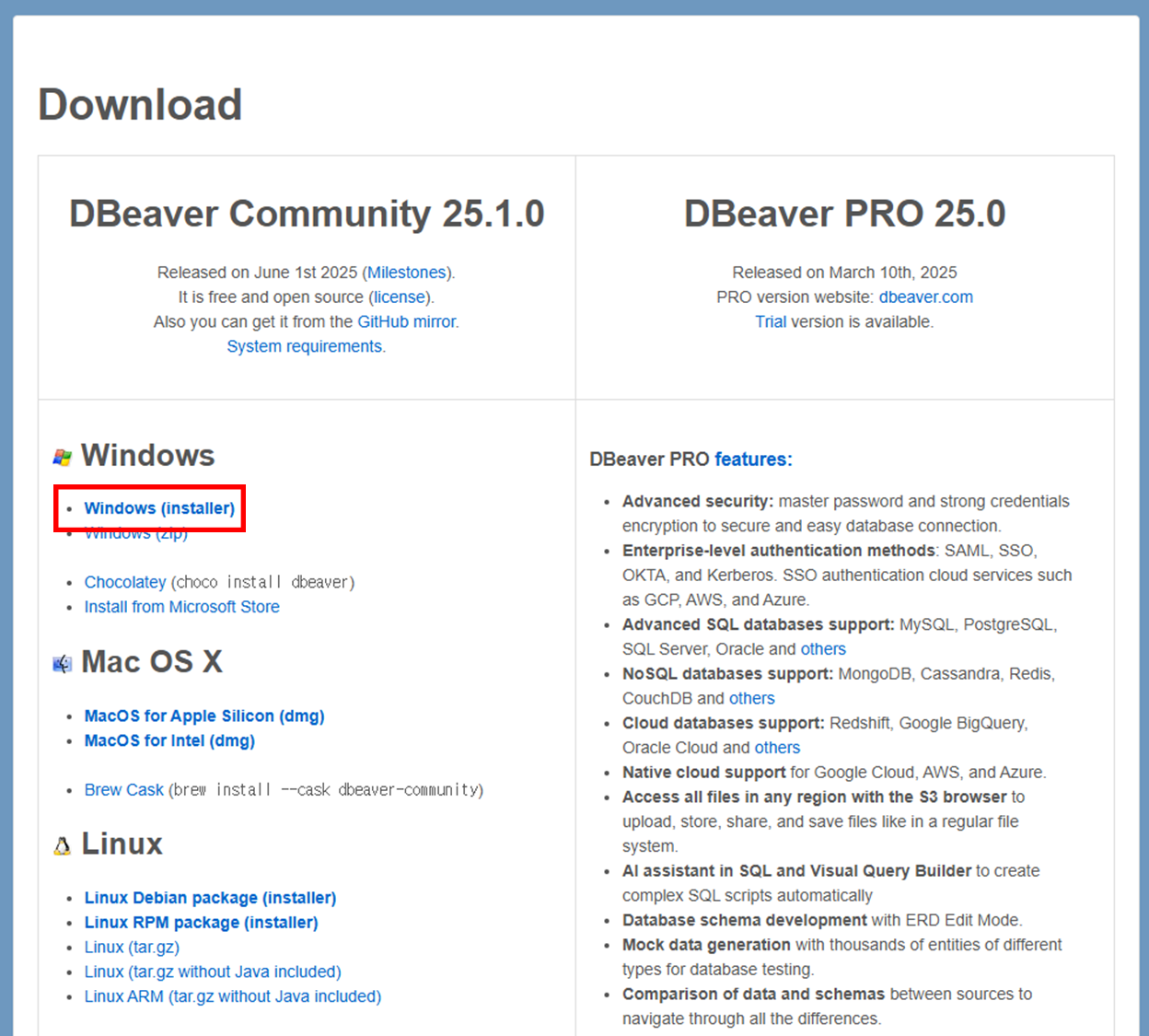The width and height of the screenshot is (1149, 1036).
Task: Download Linux ARM (tar.gz without Java included)
Action: [x=233, y=996]
